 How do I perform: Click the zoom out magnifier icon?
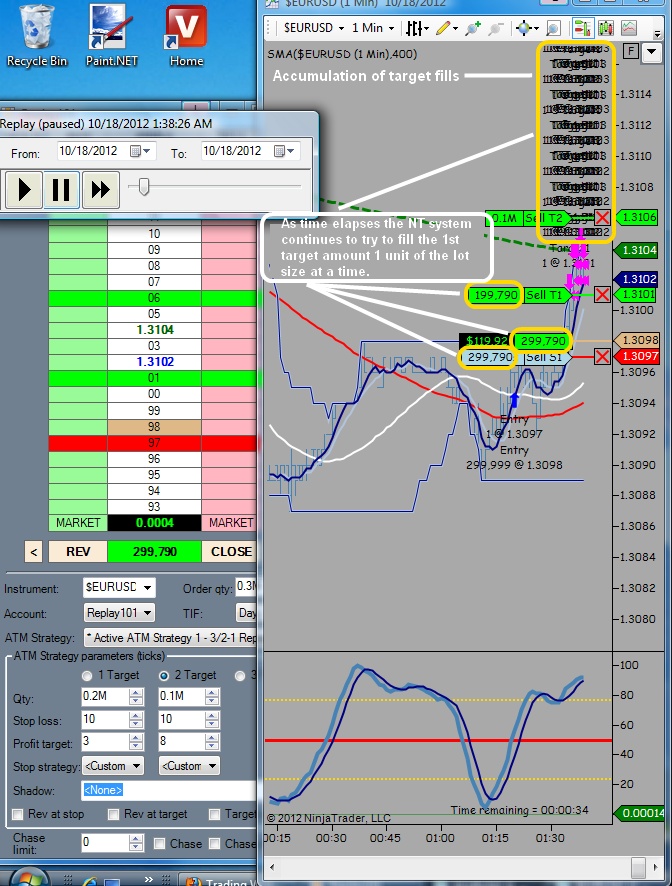(496, 28)
